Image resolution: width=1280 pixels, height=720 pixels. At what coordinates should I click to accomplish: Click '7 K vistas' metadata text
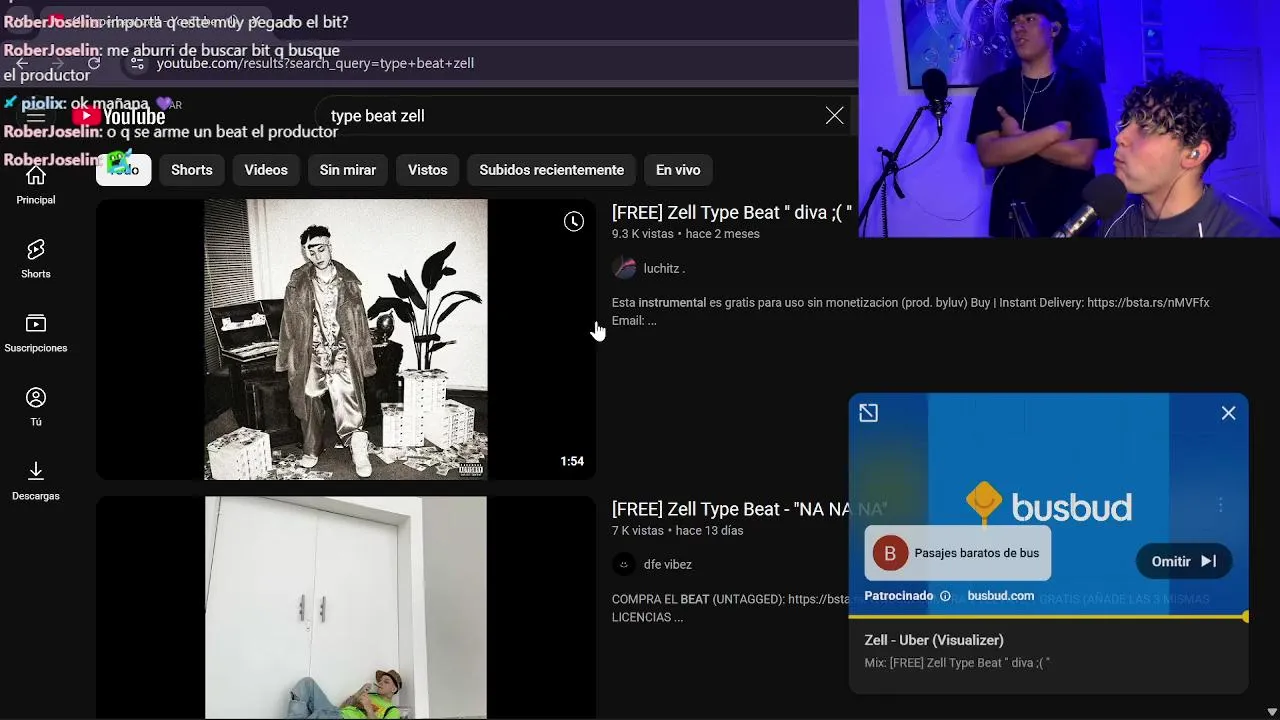(638, 530)
